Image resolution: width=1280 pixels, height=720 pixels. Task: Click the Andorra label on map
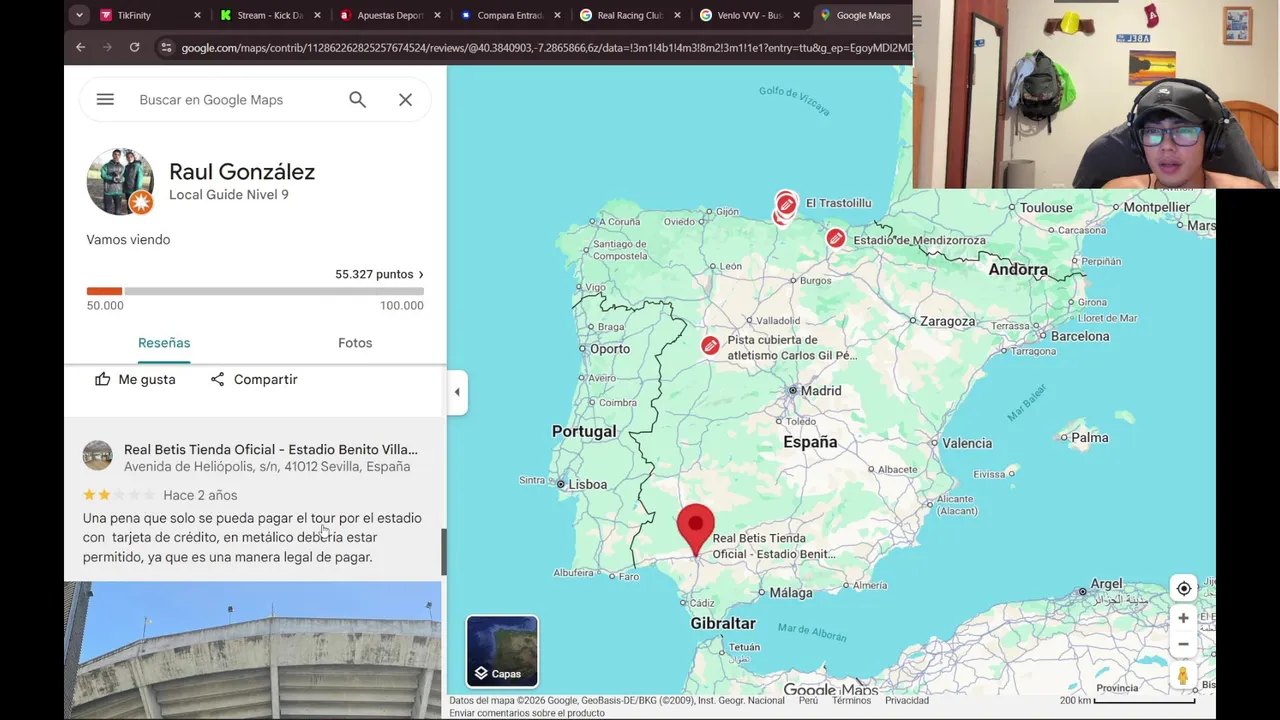[x=1018, y=270]
